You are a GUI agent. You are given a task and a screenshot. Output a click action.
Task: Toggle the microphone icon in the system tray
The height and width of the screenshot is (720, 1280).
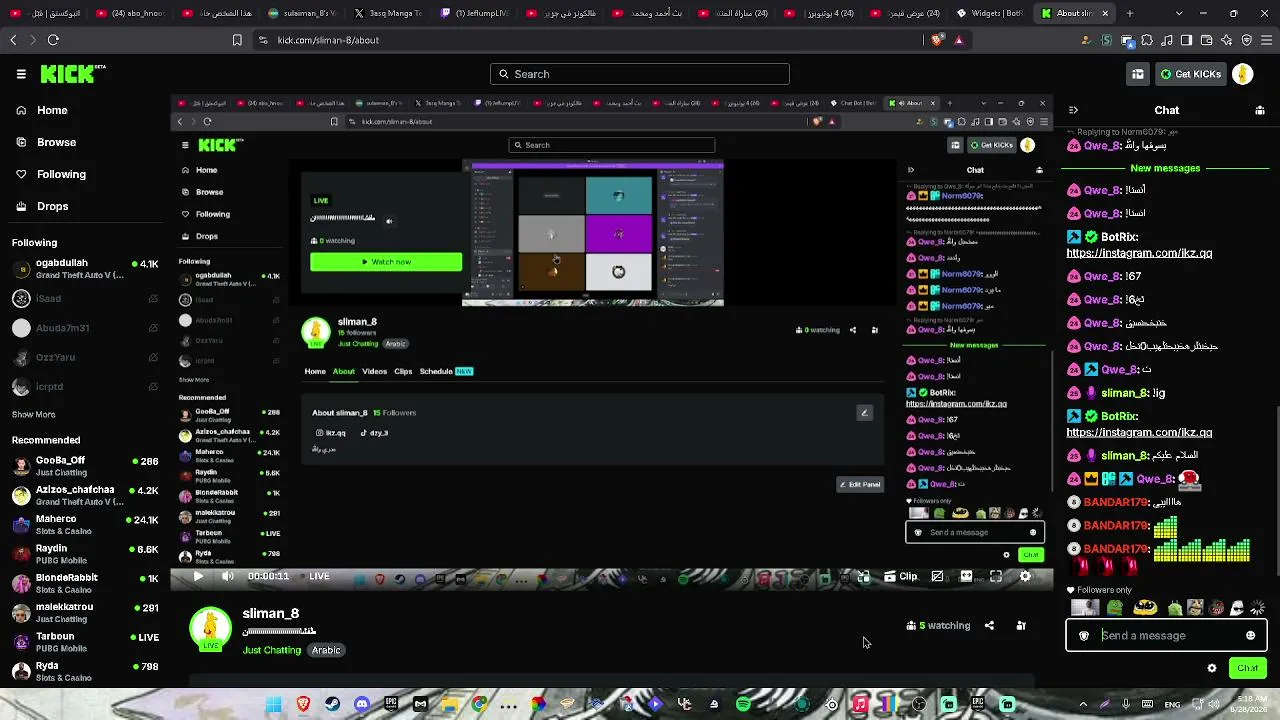[x=1126, y=704]
